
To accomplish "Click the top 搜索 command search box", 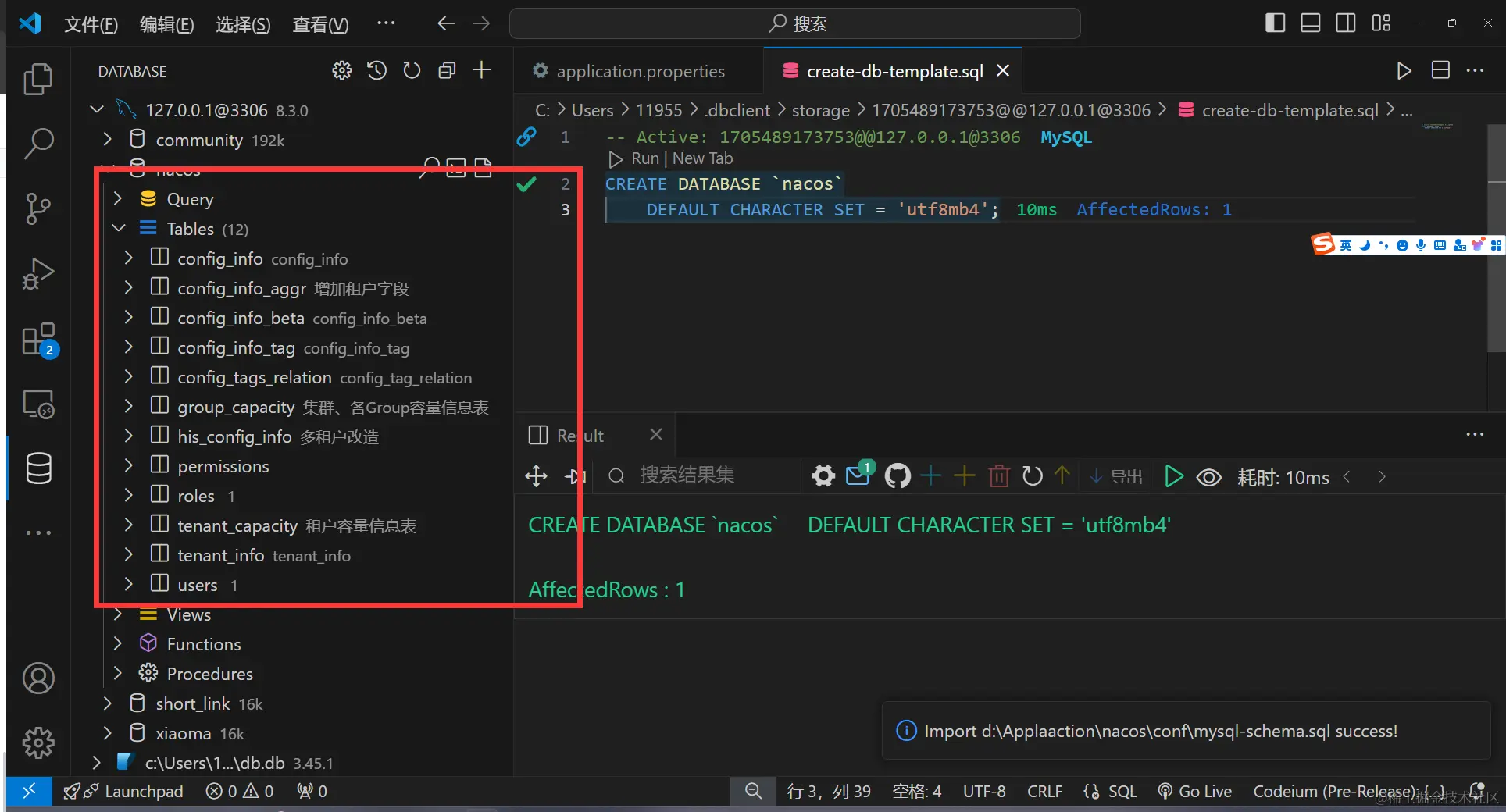I will point(795,23).
